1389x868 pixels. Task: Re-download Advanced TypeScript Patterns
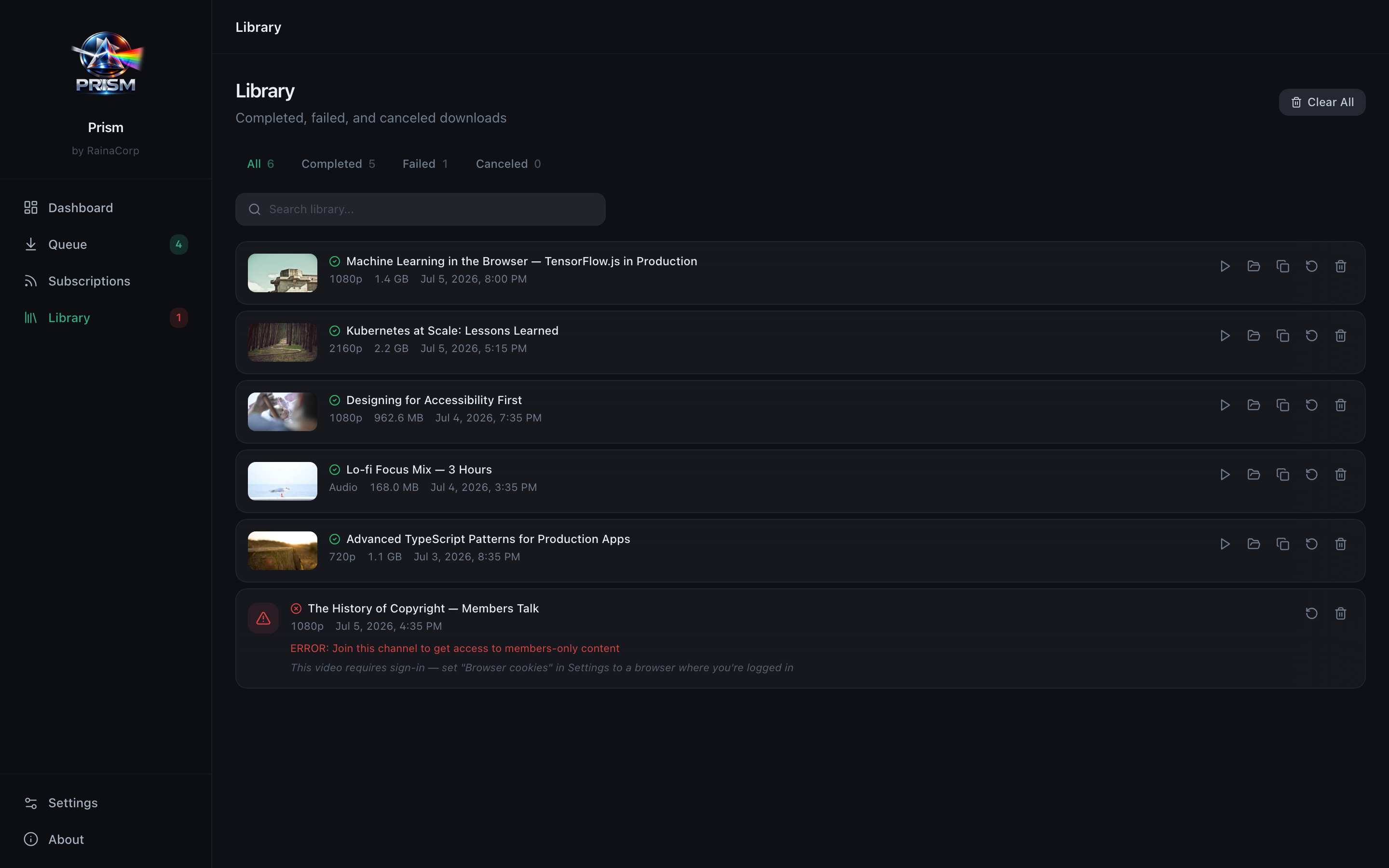pyautogui.click(x=1311, y=544)
